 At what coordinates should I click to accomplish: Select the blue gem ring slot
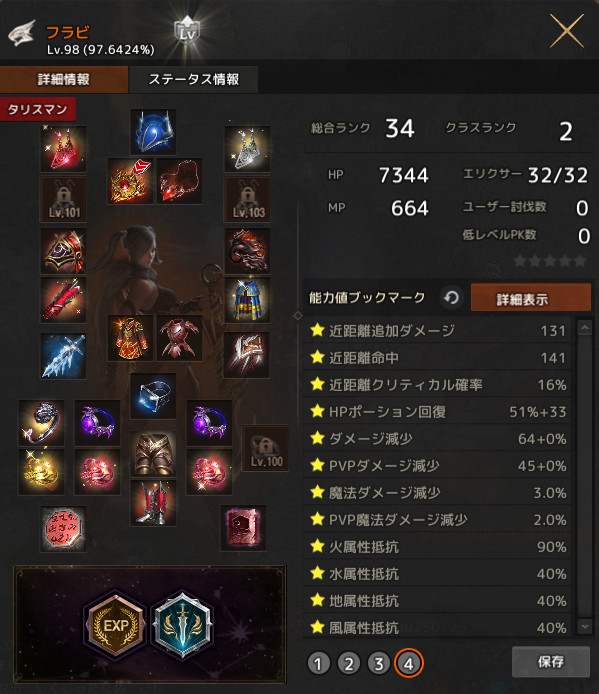click(x=153, y=396)
